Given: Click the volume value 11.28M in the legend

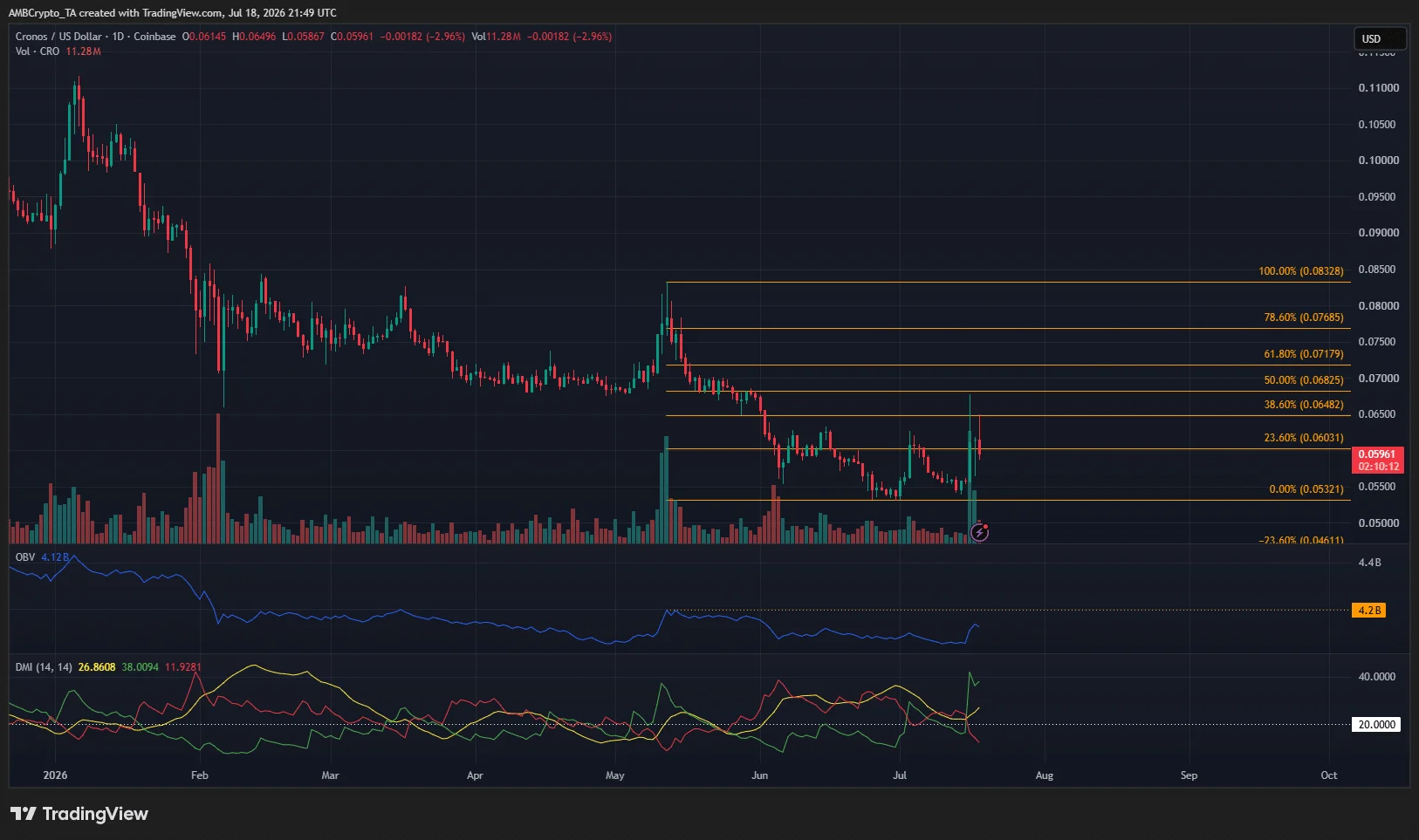Looking at the screenshot, I should pos(84,51).
